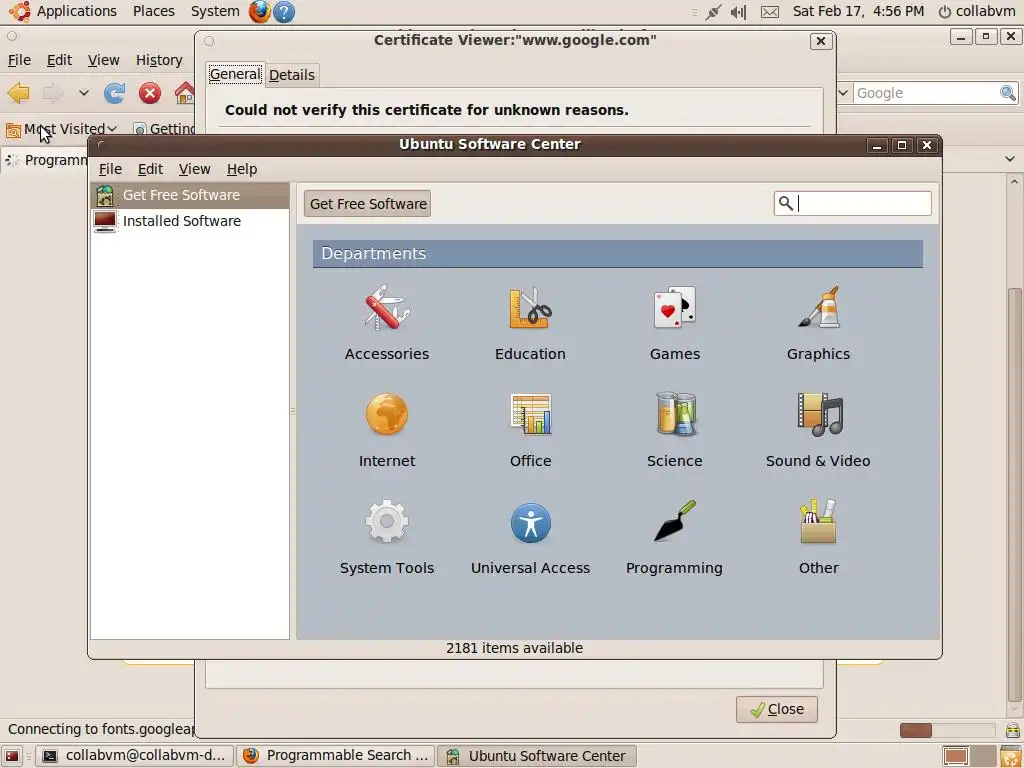Click Firefox reload button
Image resolution: width=1024 pixels, height=768 pixels.
pos(114,93)
